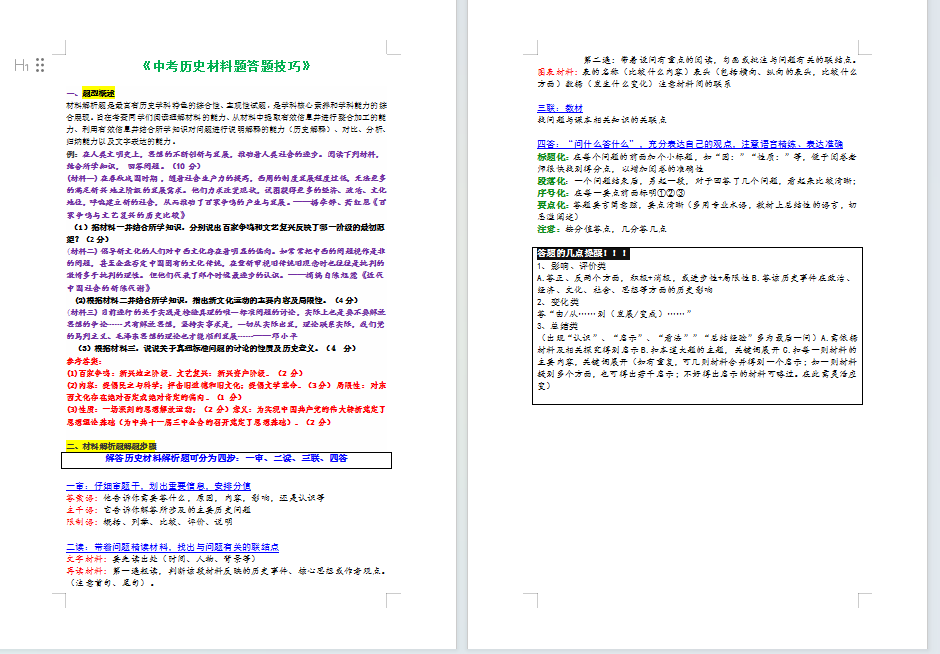Click the green label 注意:
The image size is (940, 654).
coord(547,229)
